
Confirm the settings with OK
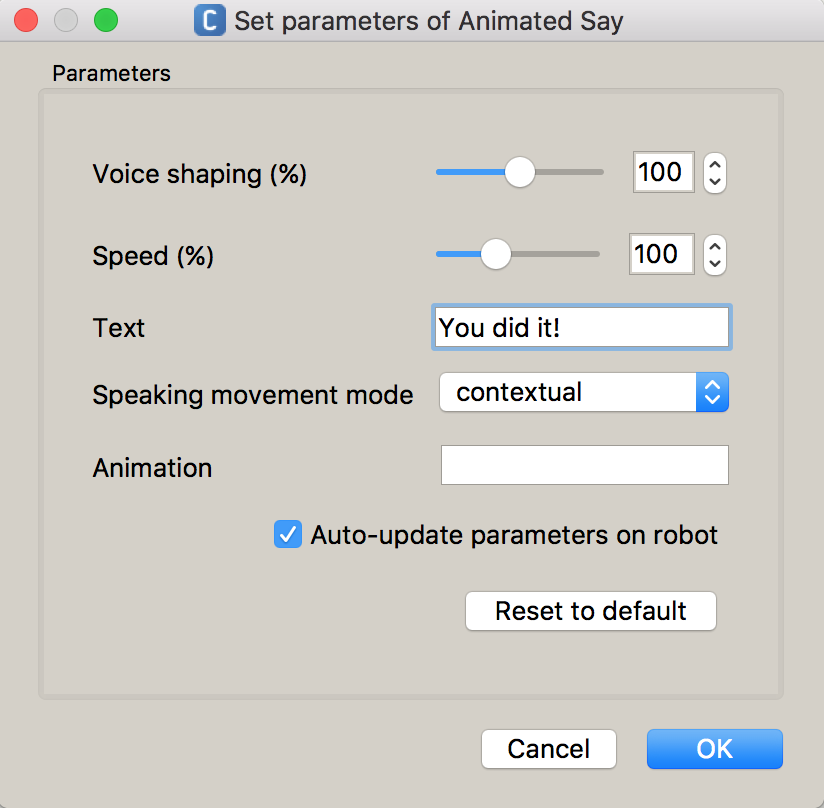(x=714, y=749)
